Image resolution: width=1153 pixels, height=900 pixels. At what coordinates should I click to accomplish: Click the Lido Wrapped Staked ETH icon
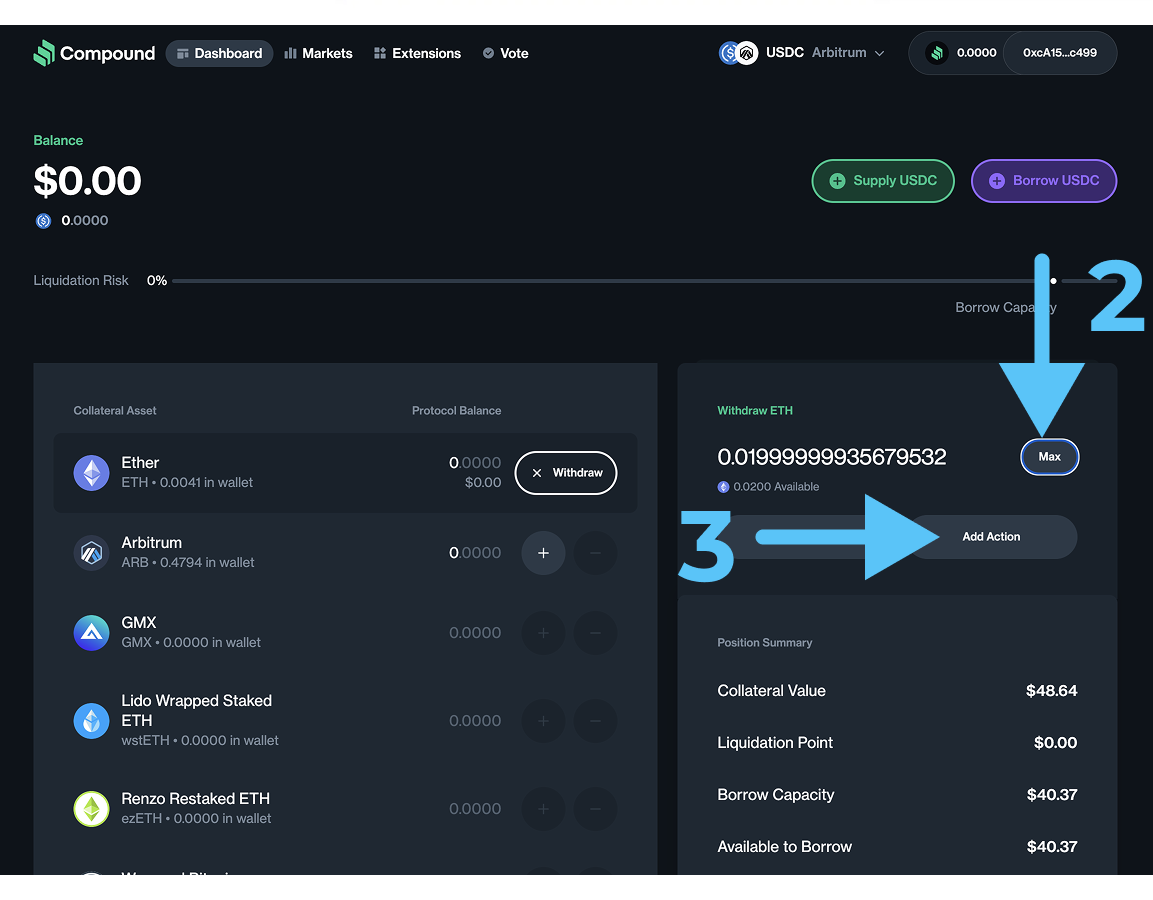(x=91, y=721)
